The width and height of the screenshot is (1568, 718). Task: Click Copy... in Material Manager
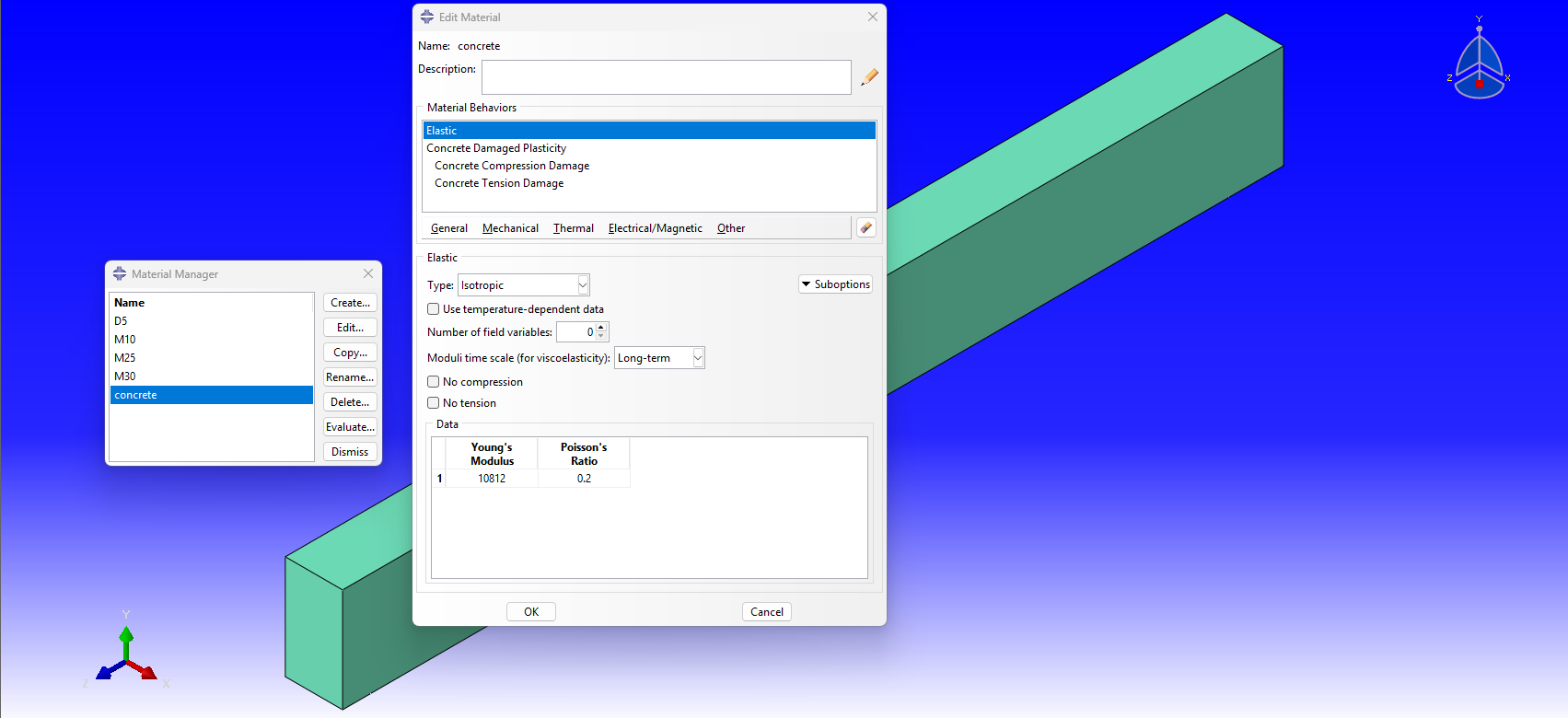pos(350,353)
